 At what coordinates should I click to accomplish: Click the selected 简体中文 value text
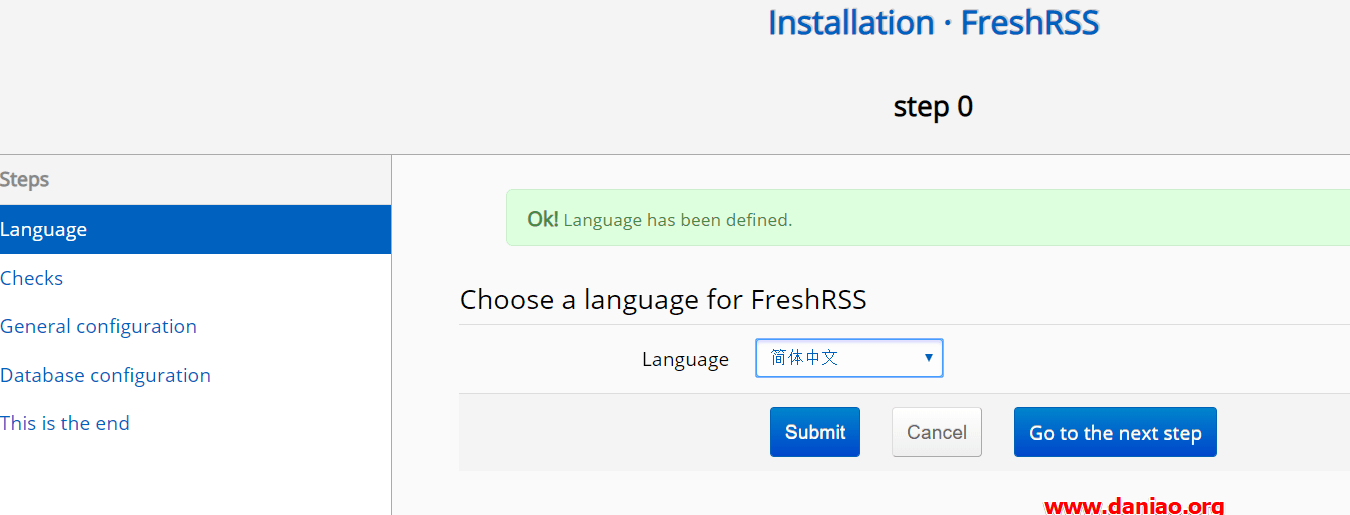804,358
